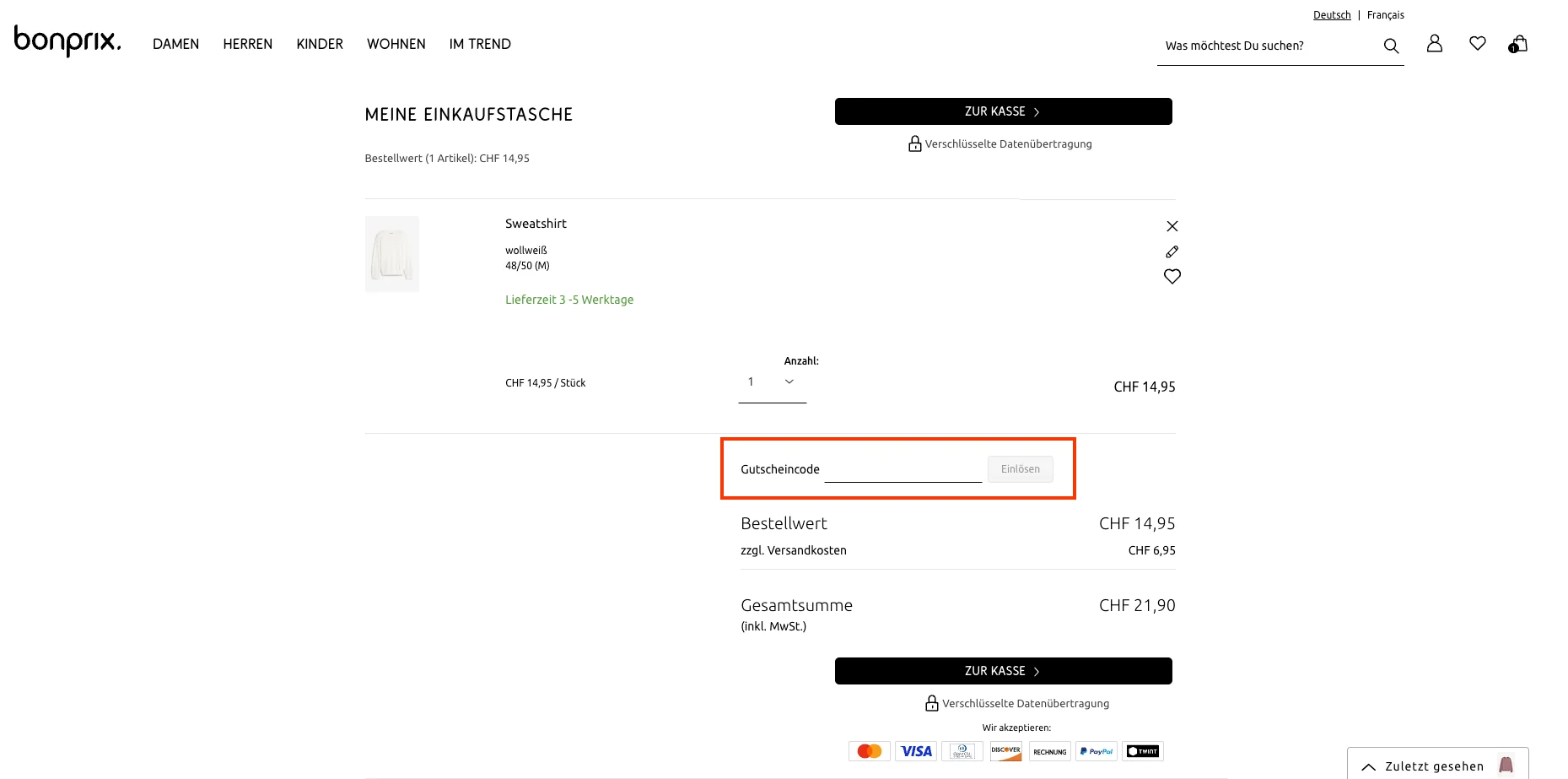Collapse chevron on Zuletzt gesehen bar
The image size is (1568, 779).
tap(1368, 765)
